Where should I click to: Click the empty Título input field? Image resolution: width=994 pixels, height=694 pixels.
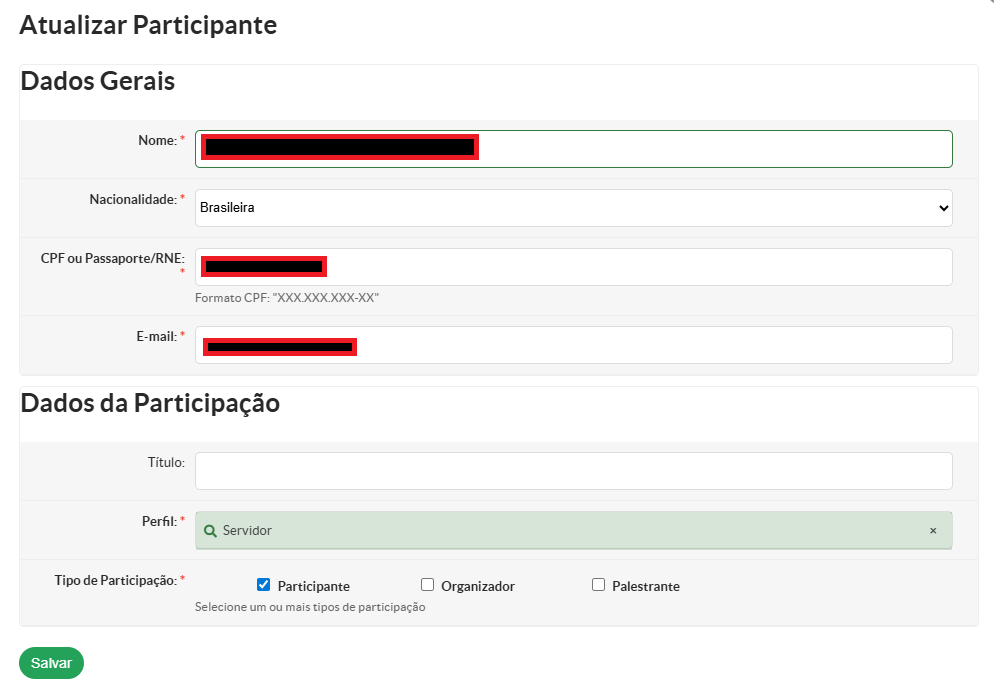pos(573,471)
